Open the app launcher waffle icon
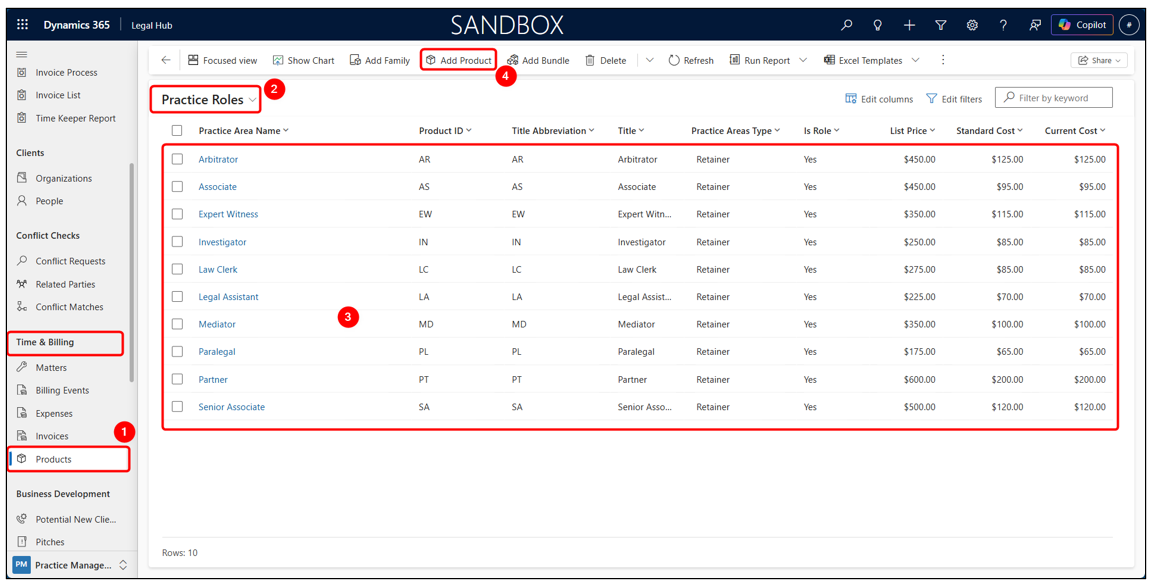Viewport: 1152px width, 584px height. click(x=22, y=25)
